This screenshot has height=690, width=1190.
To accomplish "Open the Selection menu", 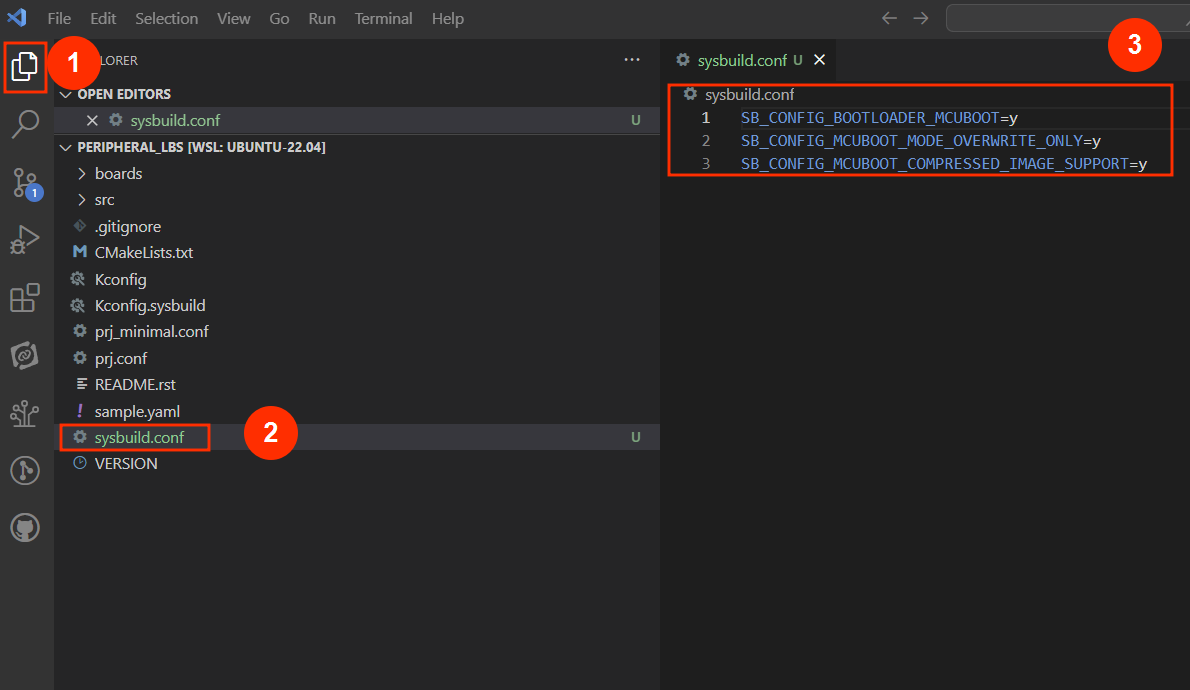I will 167,19.
